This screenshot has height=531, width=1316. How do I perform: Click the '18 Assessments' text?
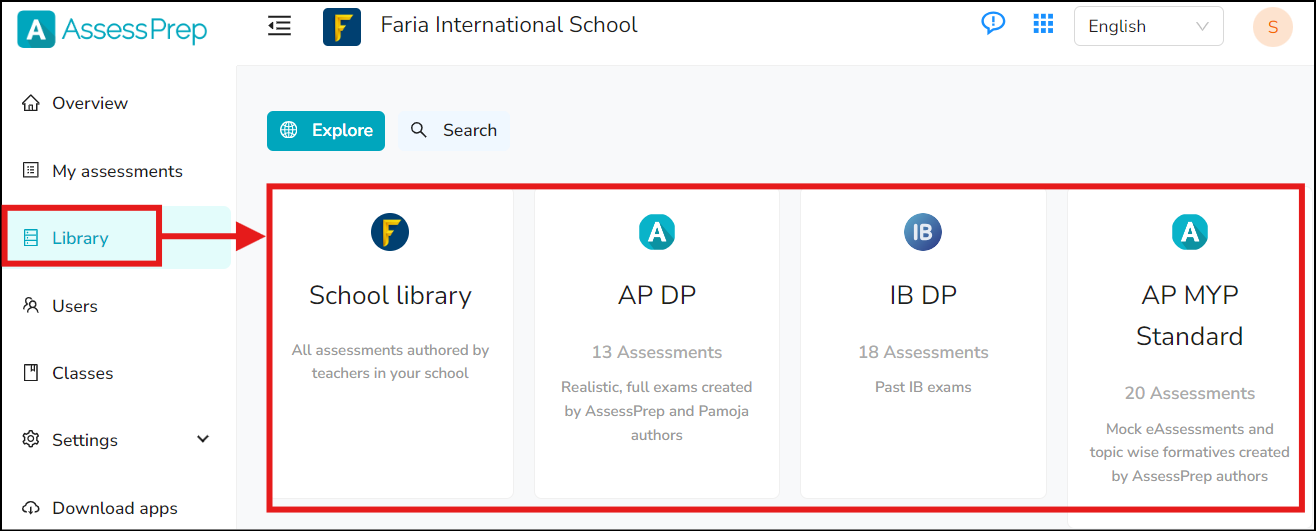pyautogui.click(x=923, y=352)
